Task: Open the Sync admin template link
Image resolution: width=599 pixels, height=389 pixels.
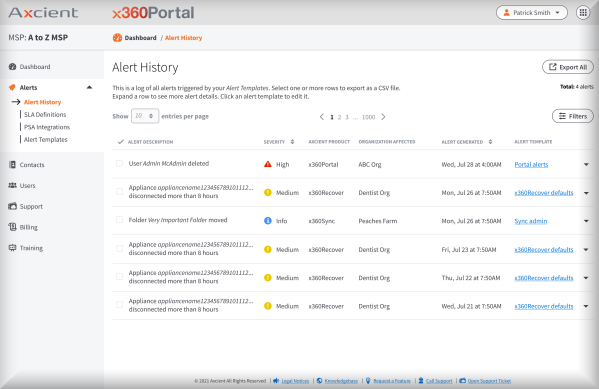Action: (531, 221)
